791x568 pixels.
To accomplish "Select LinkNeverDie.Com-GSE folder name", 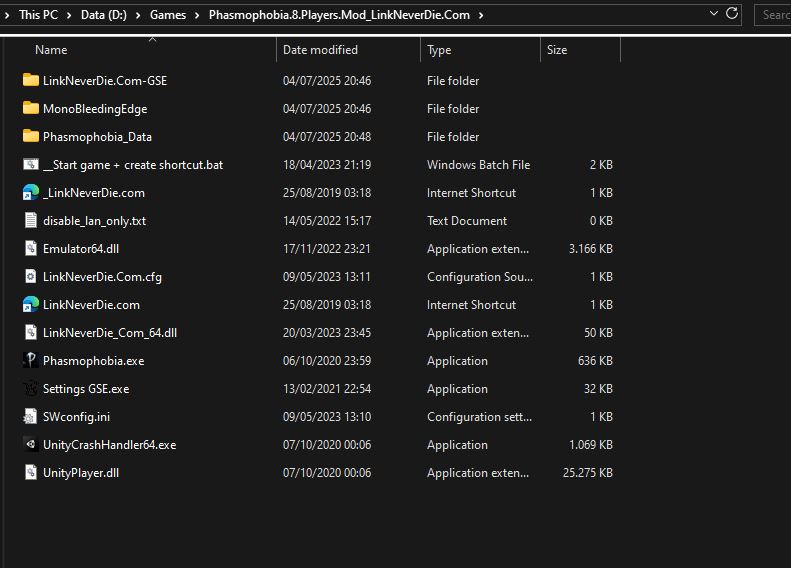I will click(105, 81).
